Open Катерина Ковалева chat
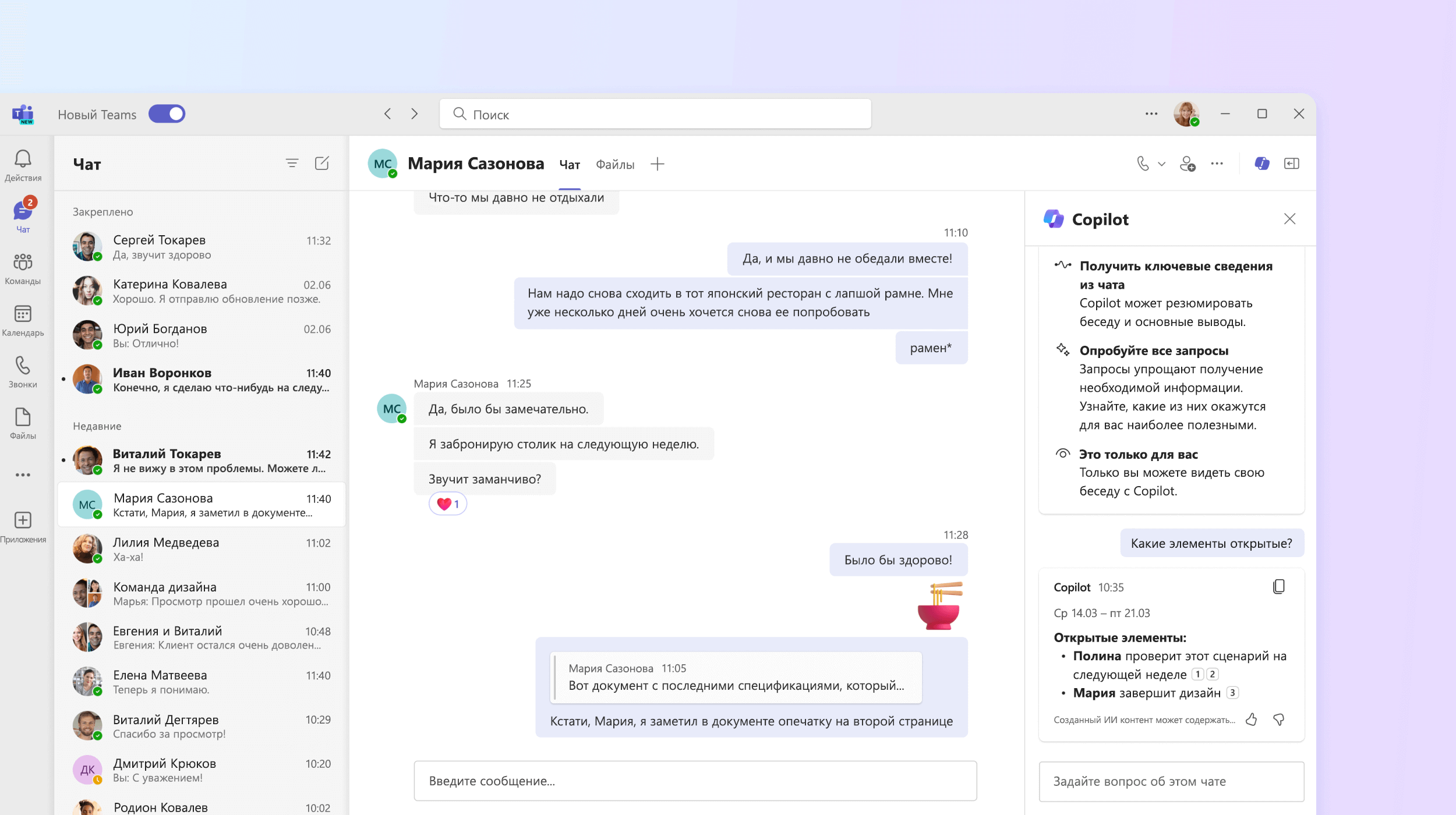 click(202, 291)
